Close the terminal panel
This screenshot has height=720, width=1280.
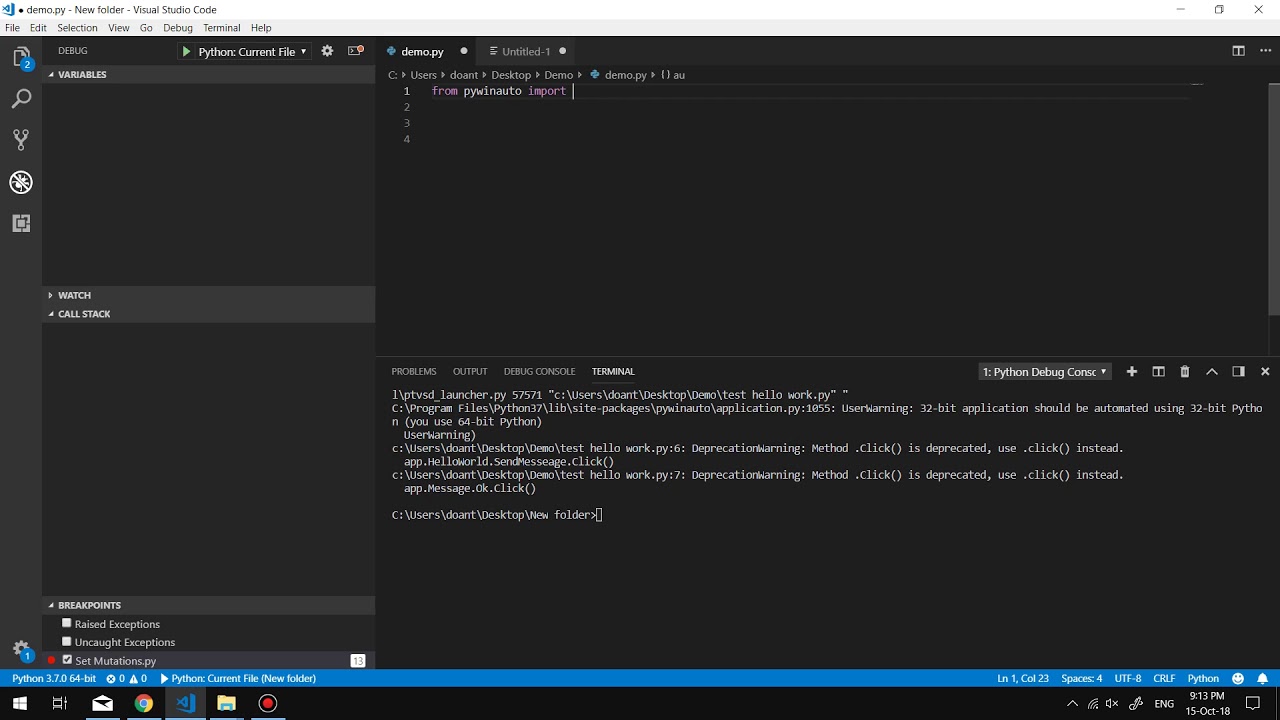click(x=1265, y=371)
